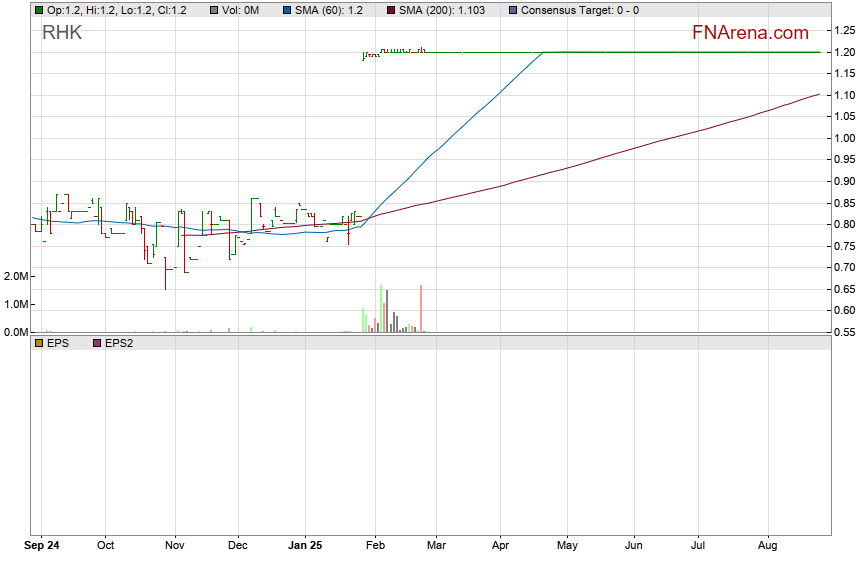Click the SMA (60): 1.2 legend text

coord(329,10)
